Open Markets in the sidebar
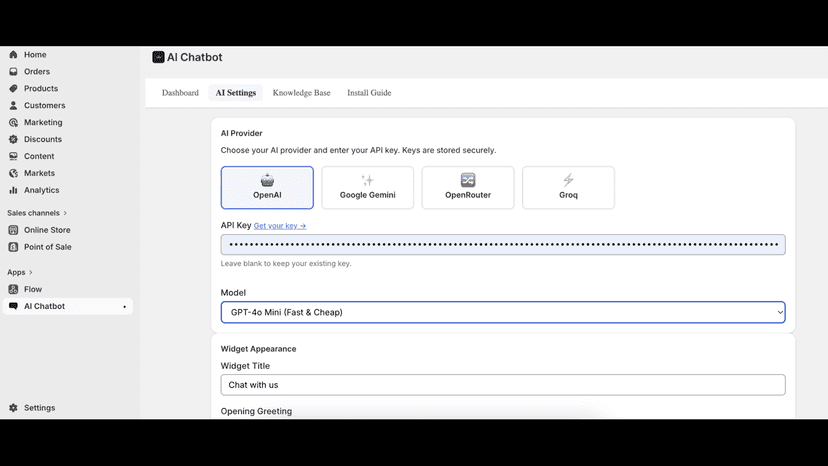The width and height of the screenshot is (828, 466). (39, 173)
